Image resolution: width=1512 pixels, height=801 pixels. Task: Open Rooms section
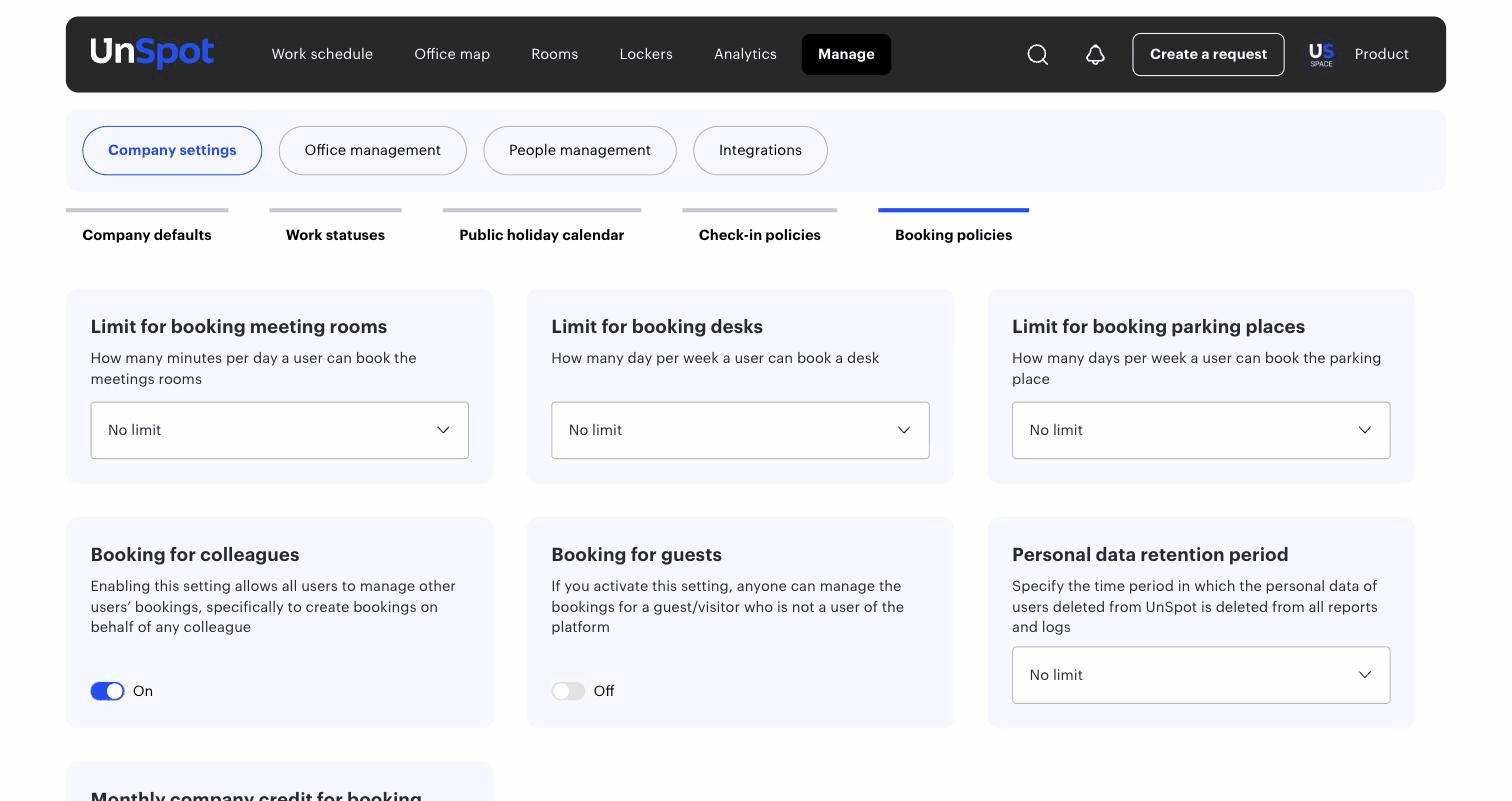point(555,54)
